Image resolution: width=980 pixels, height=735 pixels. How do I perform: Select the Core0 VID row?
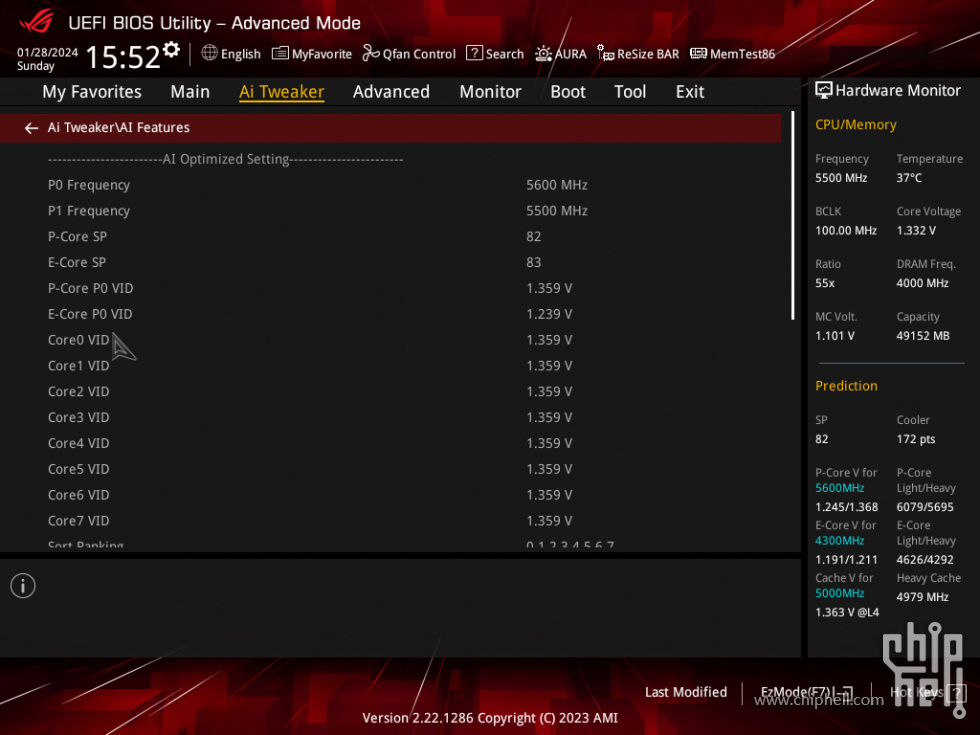pyautogui.click(x=391, y=340)
